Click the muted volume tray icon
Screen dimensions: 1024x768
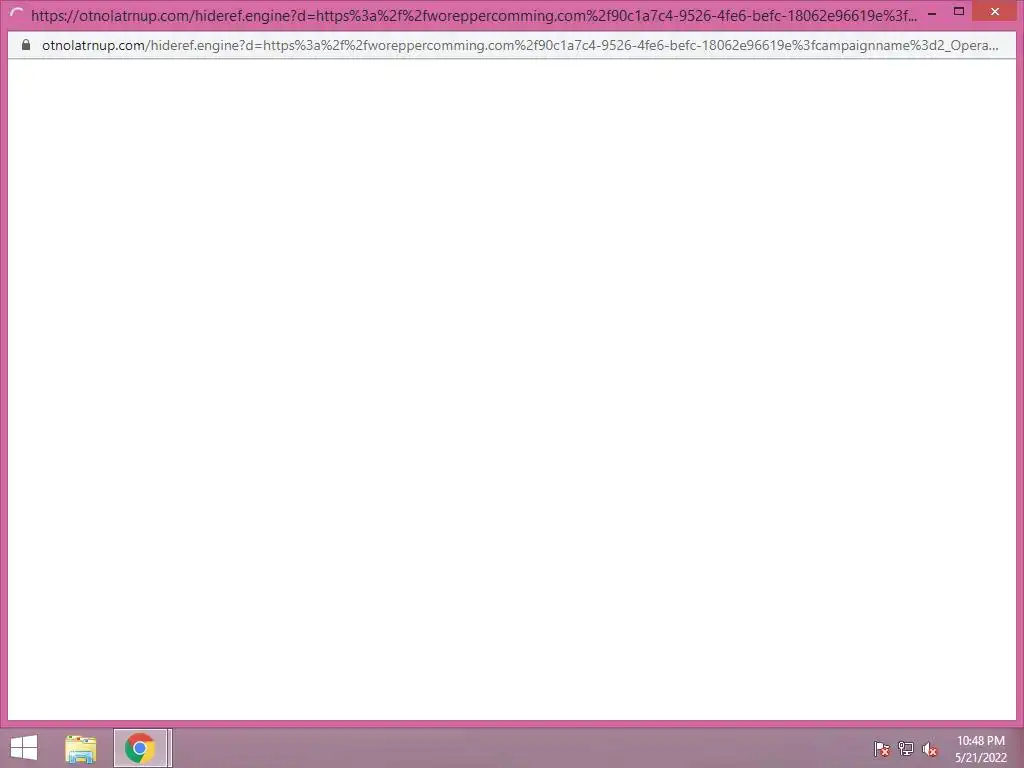pyautogui.click(x=930, y=749)
